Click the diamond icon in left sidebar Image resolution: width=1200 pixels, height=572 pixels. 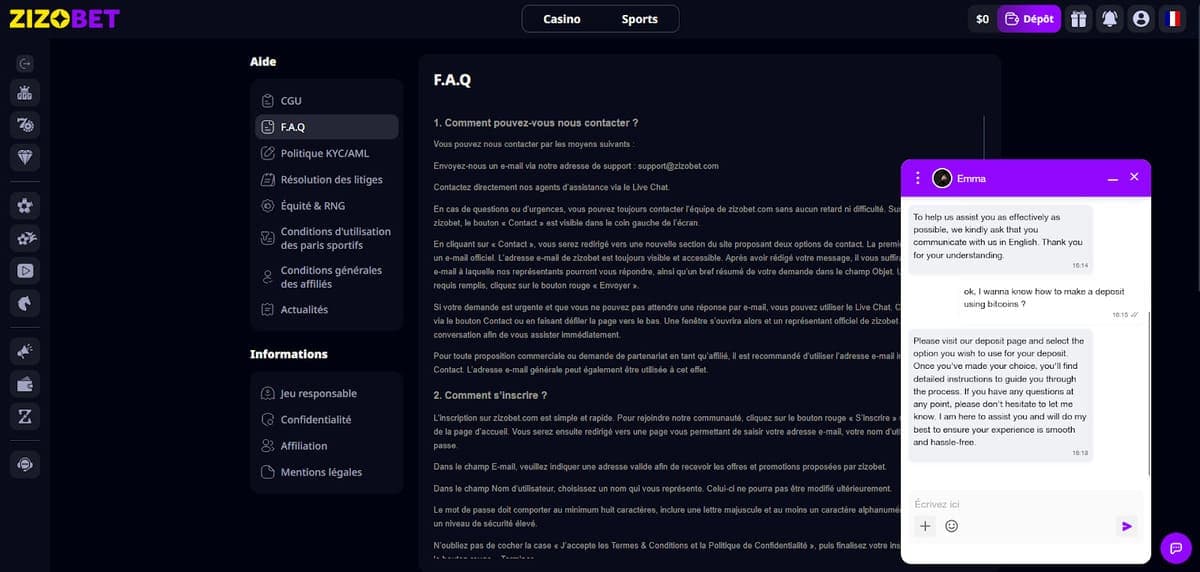pyautogui.click(x=25, y=157)
